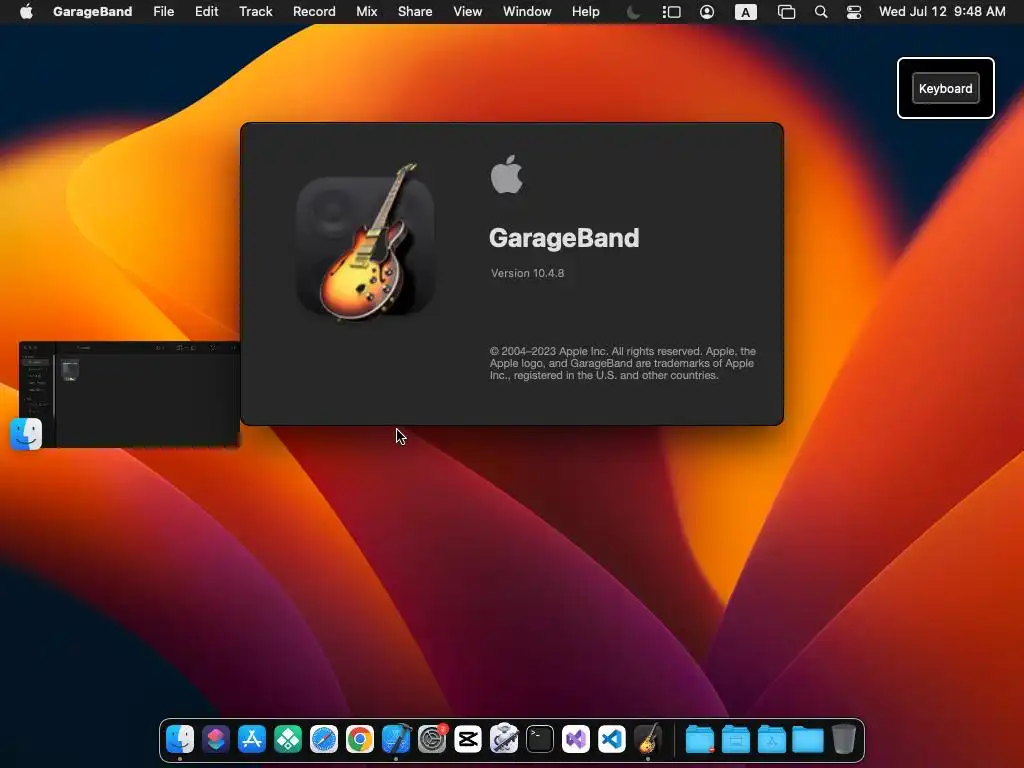Launch purple Visual Studio in Dock
Viewport: 1024px width, 768px height.
click(x=575, y=739)
